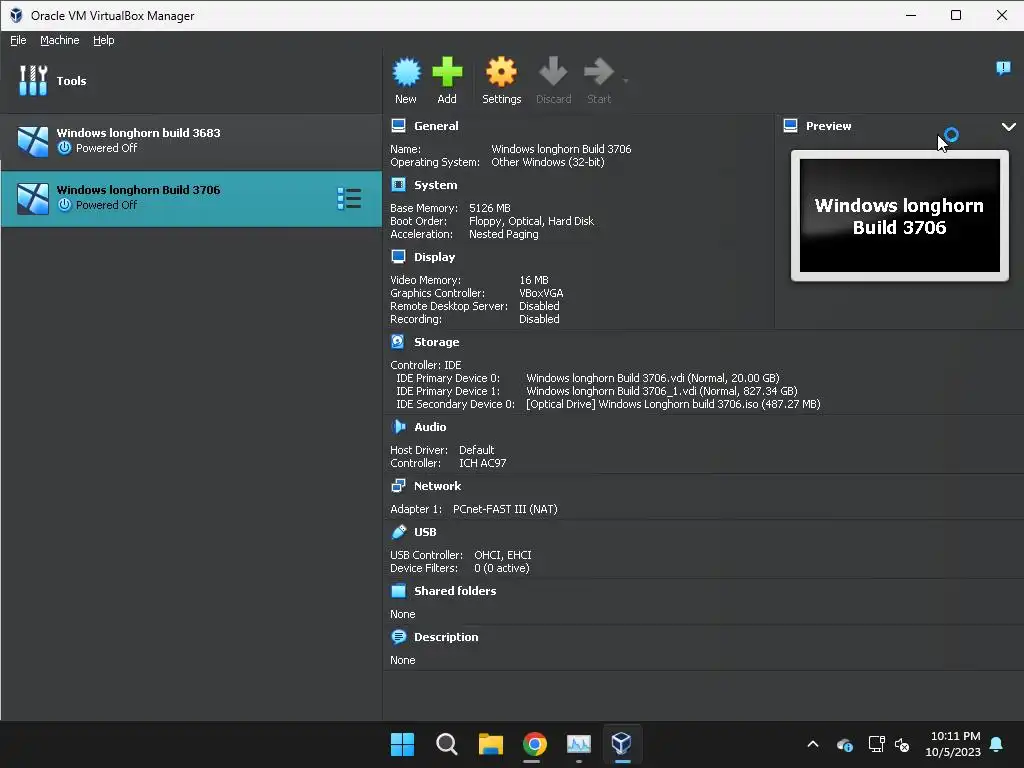
Task: Select Windows longhorn build 3683 VM
Action: [191, 142]
